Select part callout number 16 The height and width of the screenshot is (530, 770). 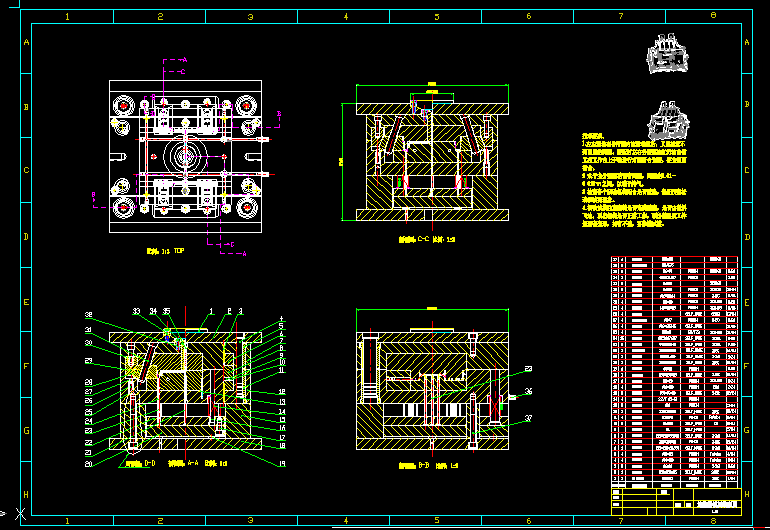(x=282, y=428)
